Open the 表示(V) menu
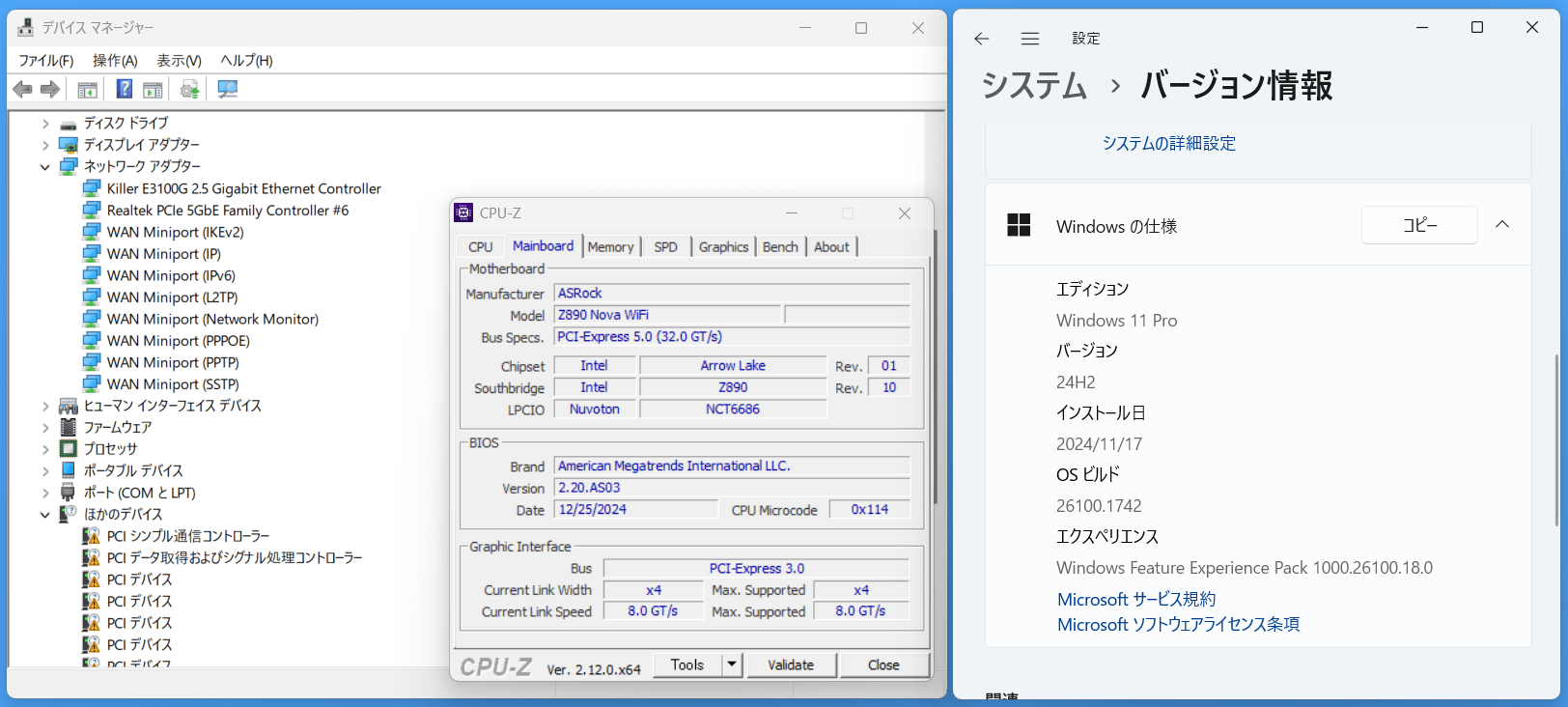Viewport: 1568px width, 707px height. (180, 61)
